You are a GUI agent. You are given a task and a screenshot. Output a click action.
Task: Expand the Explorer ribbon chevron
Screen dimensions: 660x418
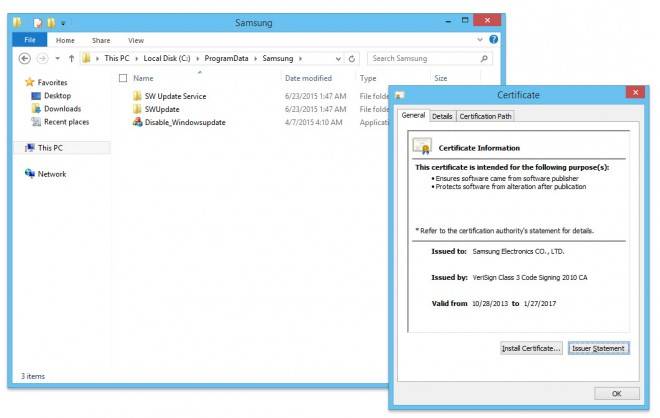point(480,40)
